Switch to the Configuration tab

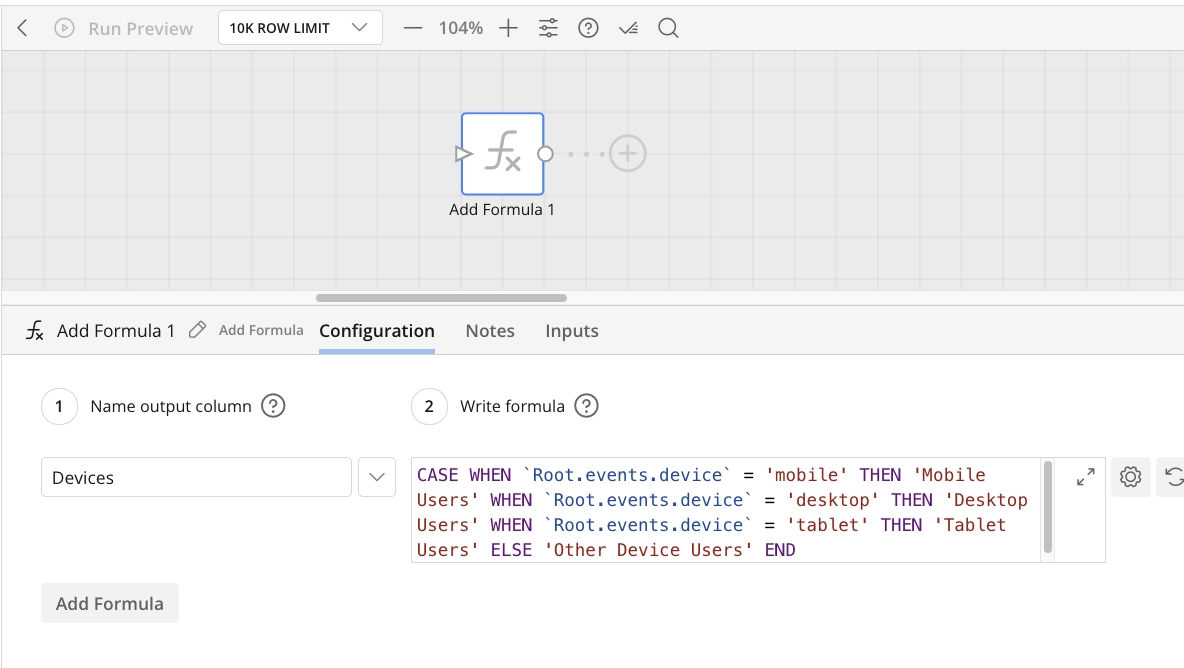pyautogui.click(x=377, y=331)
